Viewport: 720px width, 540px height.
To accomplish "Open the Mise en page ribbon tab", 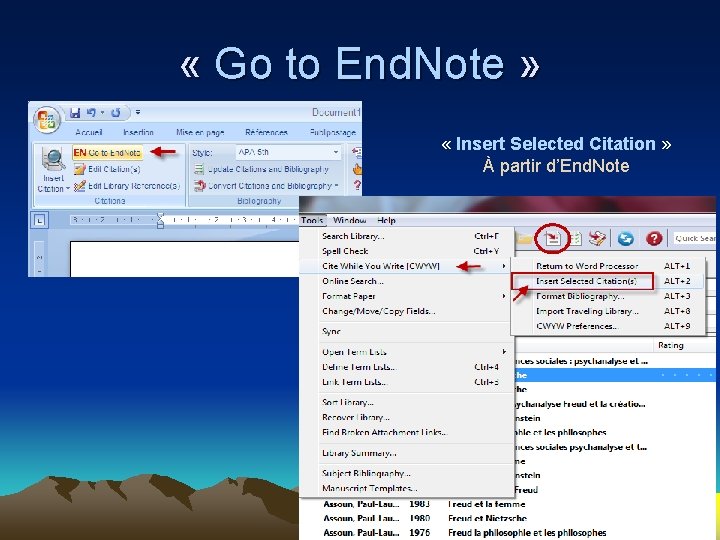I will click(200, 133).
